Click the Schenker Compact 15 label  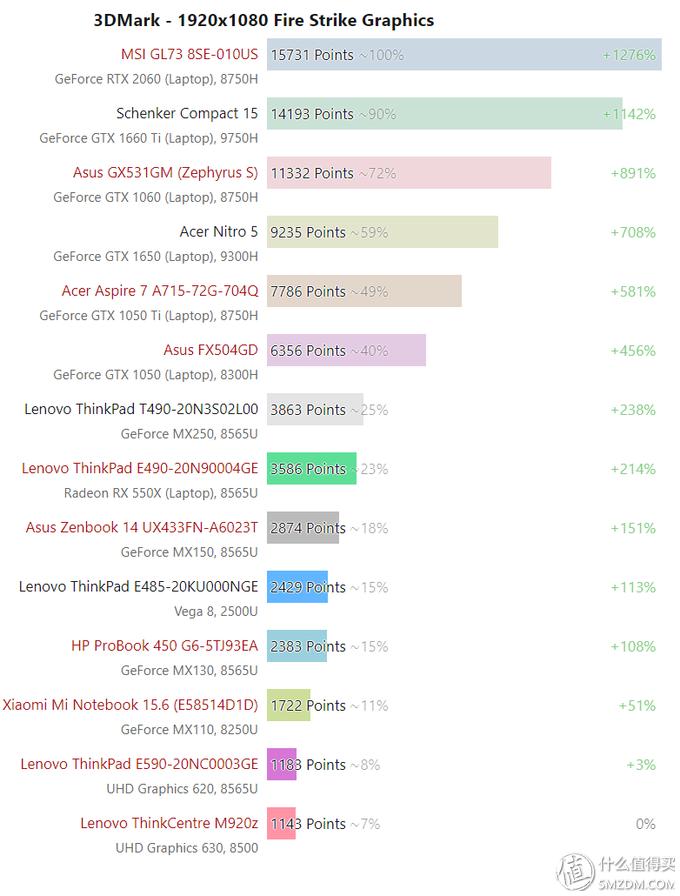[186, 113]
